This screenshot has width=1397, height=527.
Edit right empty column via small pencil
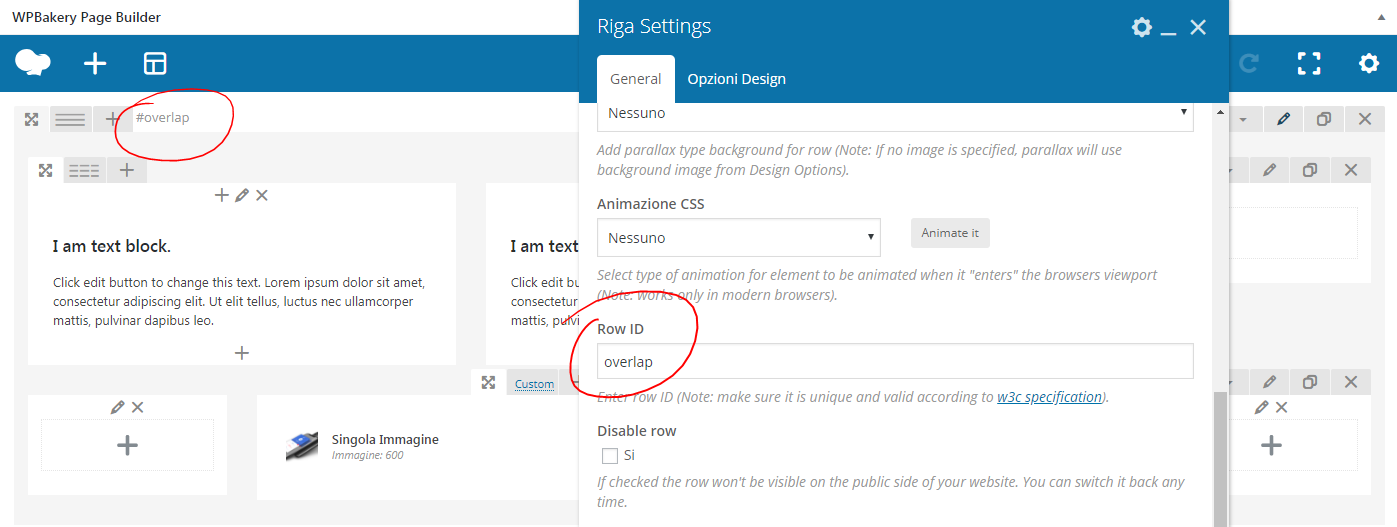coord(1262,407)
